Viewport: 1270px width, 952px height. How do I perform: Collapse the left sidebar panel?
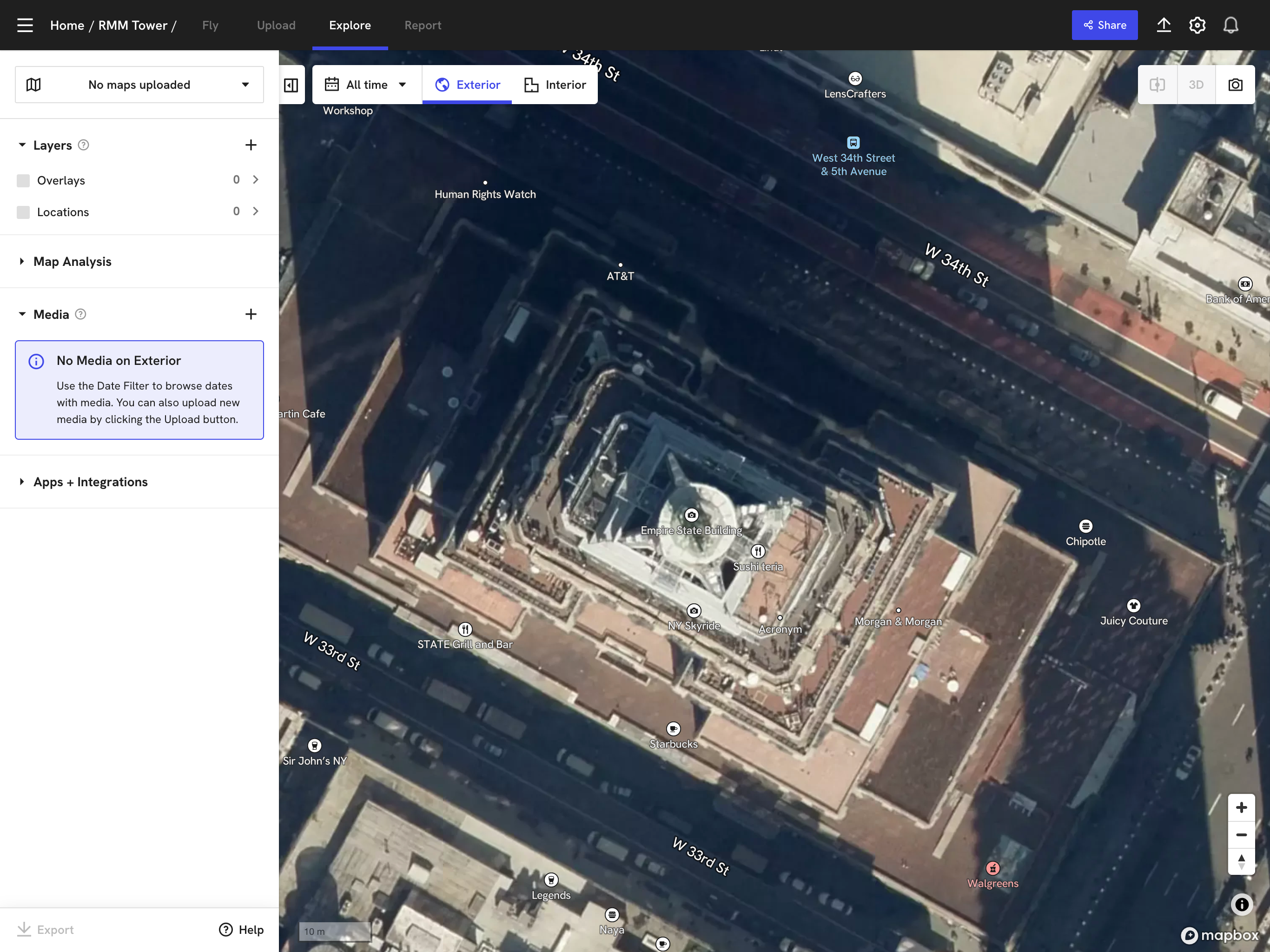click(x=291, y=85)
